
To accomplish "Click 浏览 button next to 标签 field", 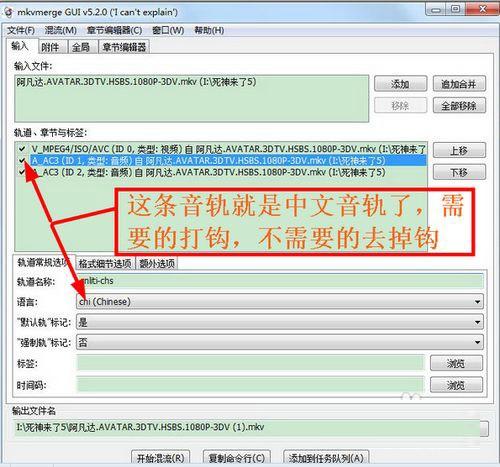I will coord(456,363).
